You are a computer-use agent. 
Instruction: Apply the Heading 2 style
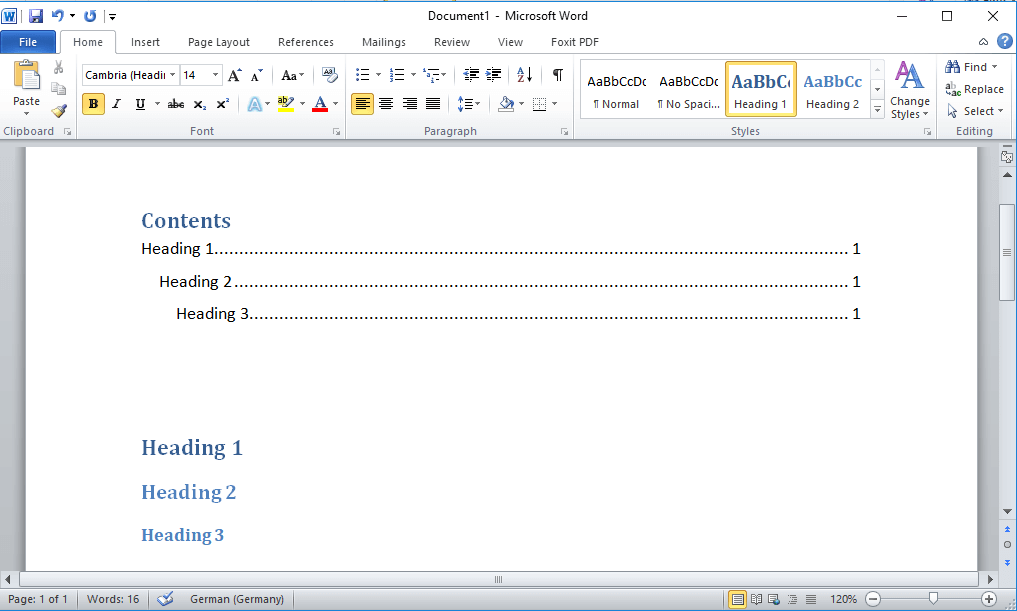tap(832, 89)
